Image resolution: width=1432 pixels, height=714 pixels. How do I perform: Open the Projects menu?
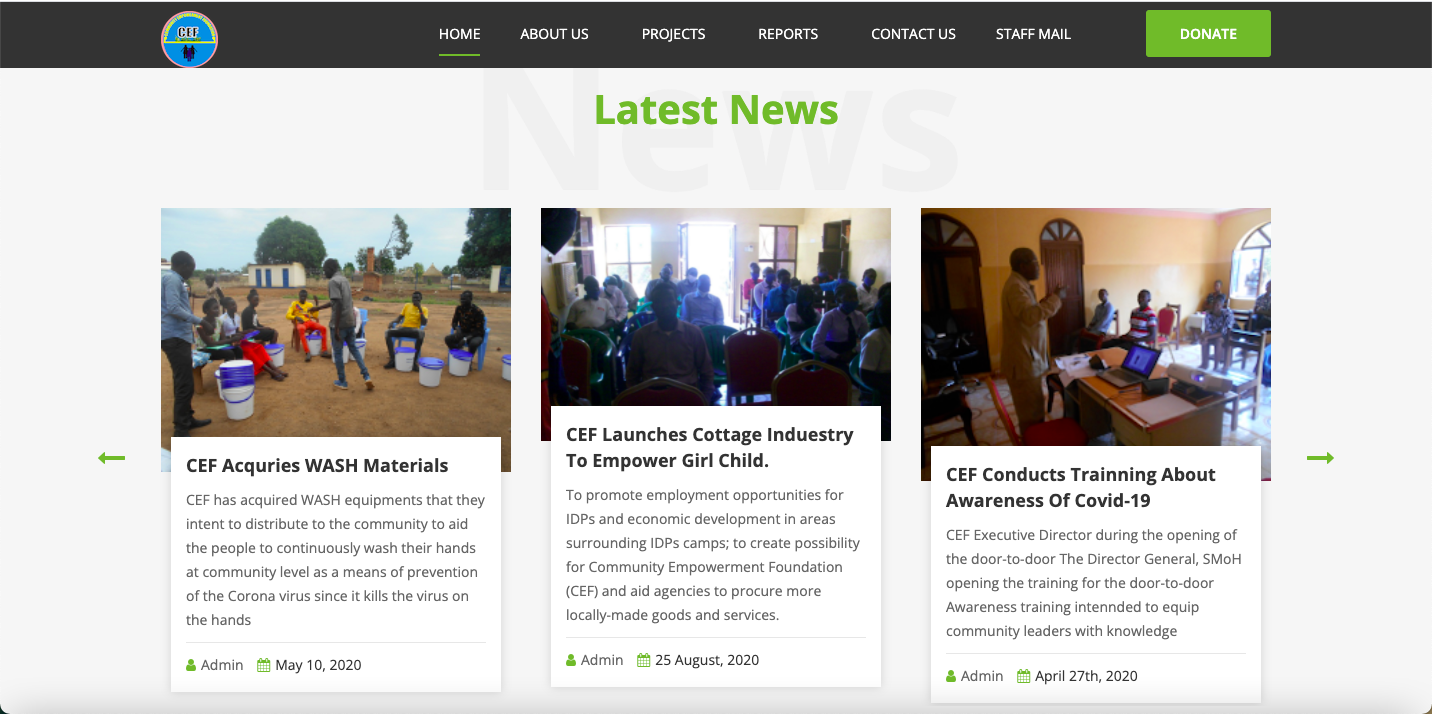click(x=674, y=34)
